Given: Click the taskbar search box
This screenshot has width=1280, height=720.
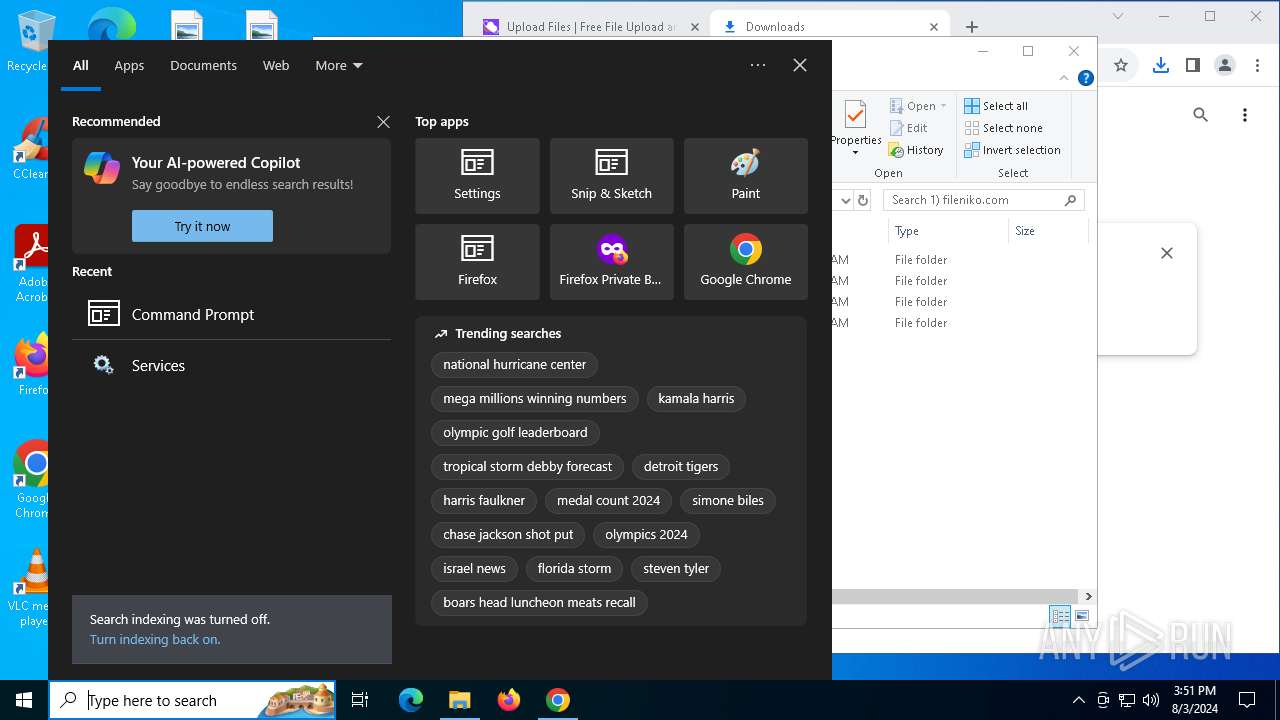Looking at the screenshot, I should tap(193, 700).
